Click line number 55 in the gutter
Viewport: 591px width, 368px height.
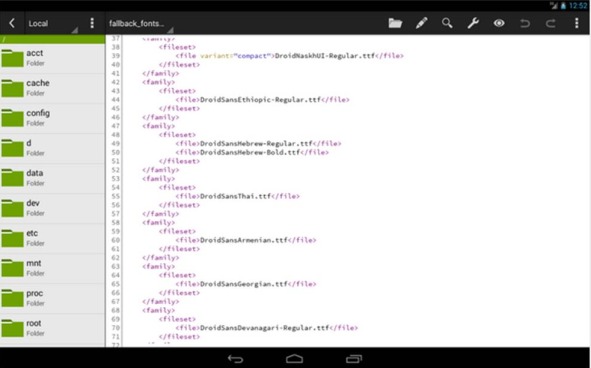(x=116, y=196)
